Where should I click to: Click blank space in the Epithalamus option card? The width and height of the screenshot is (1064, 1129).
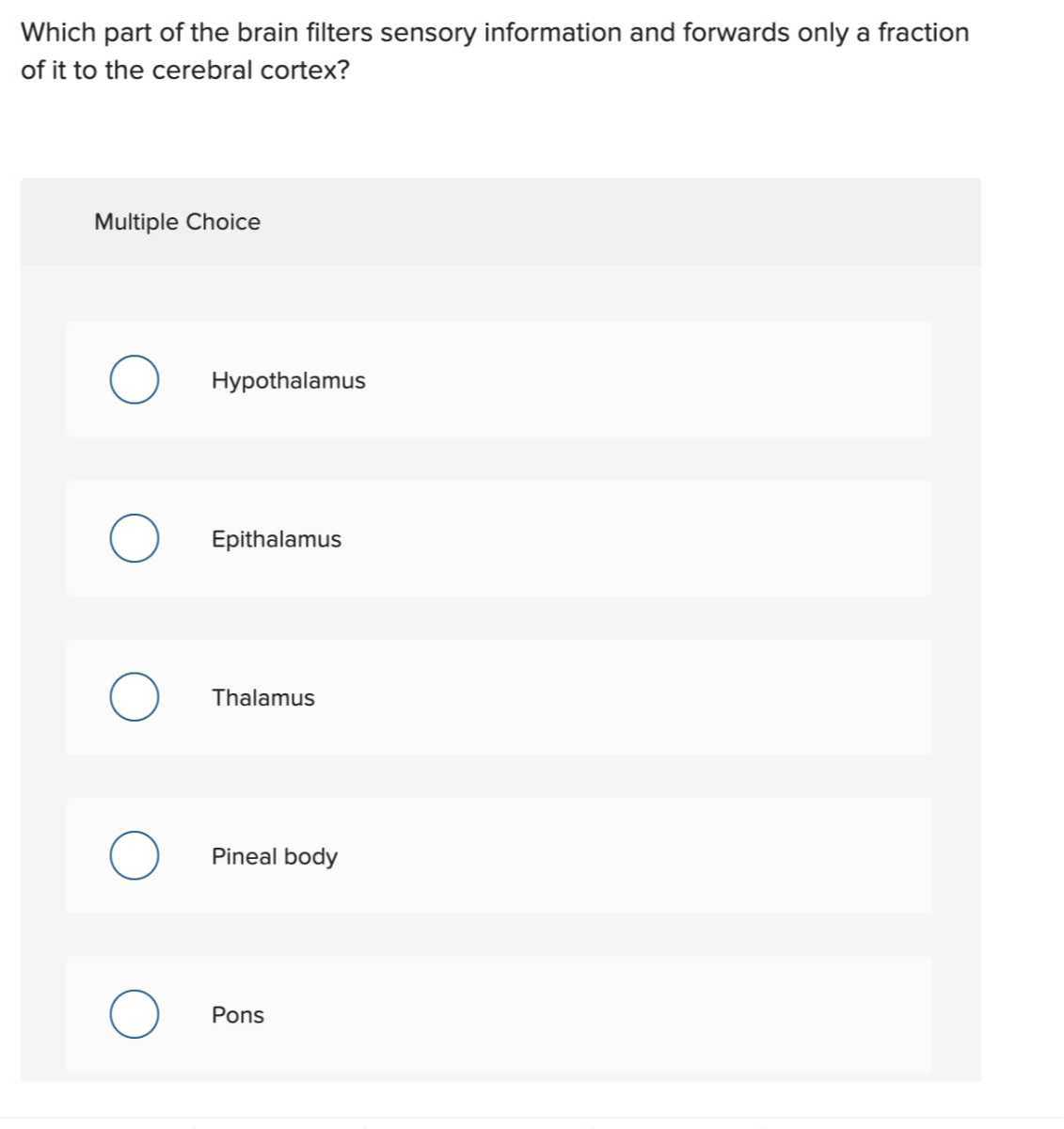click(x=659, y=539)
